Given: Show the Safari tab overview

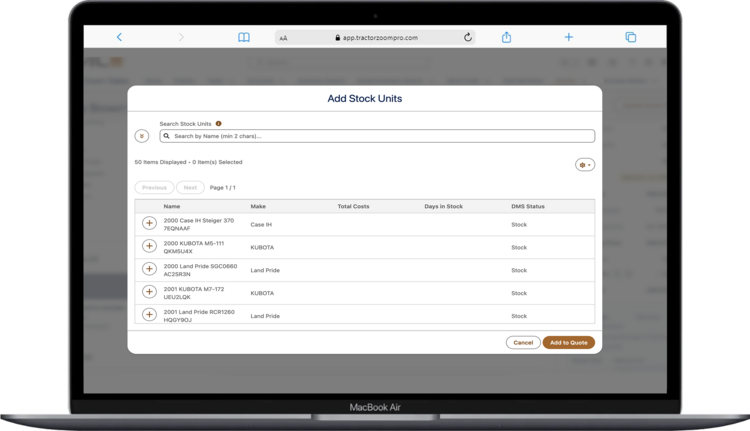Looking at the screenshot, I should click(x=630, y=37).
